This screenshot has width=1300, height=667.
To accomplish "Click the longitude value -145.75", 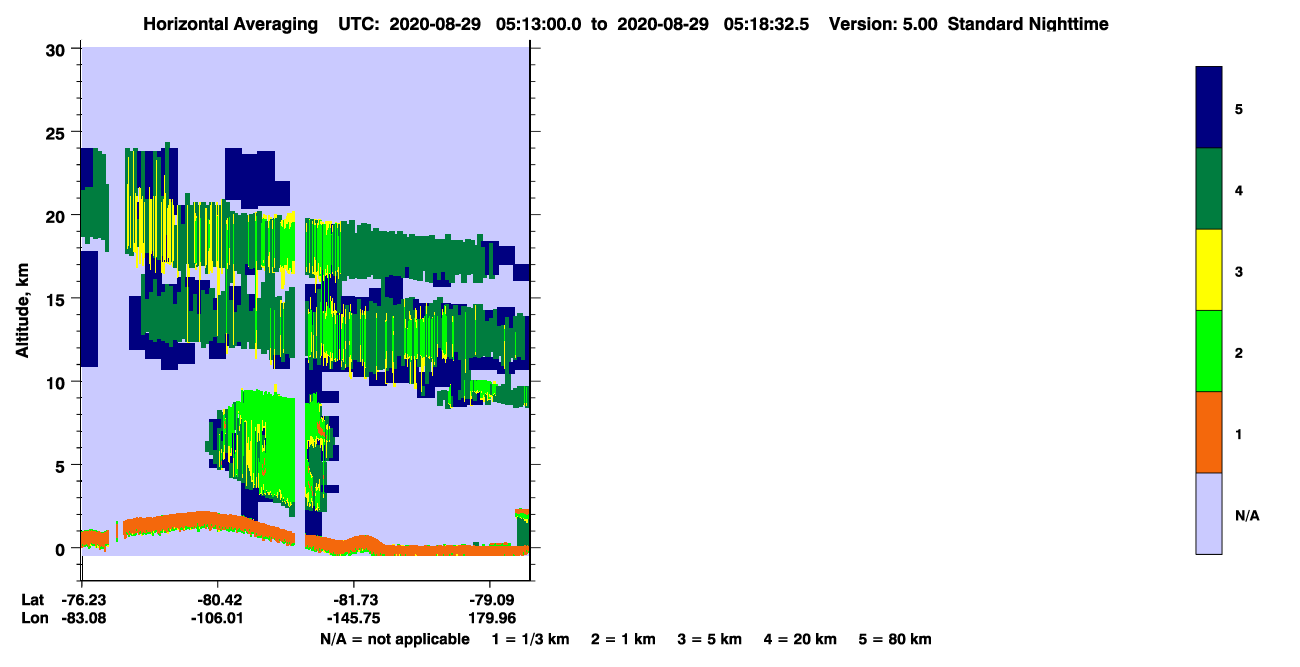I will (353, 619).
